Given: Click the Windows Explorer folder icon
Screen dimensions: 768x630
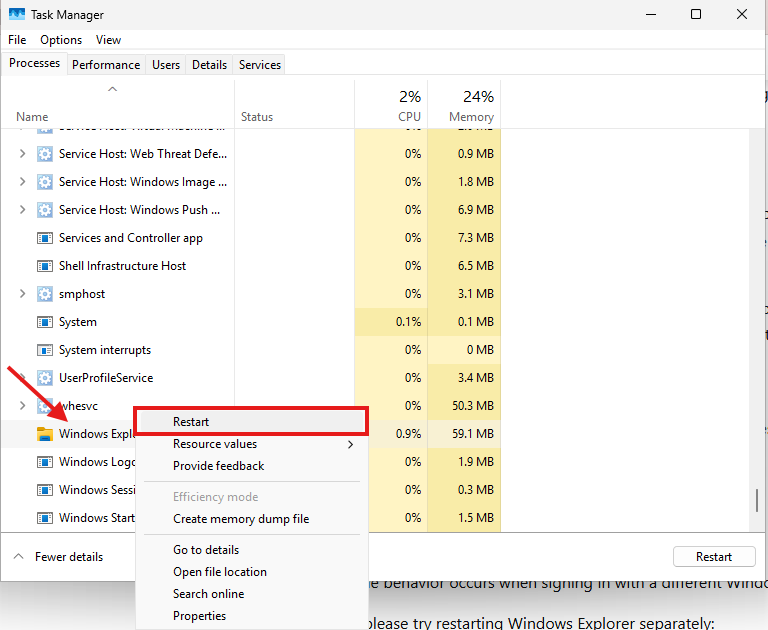Looking at the screenshot, I should (45, 434).
